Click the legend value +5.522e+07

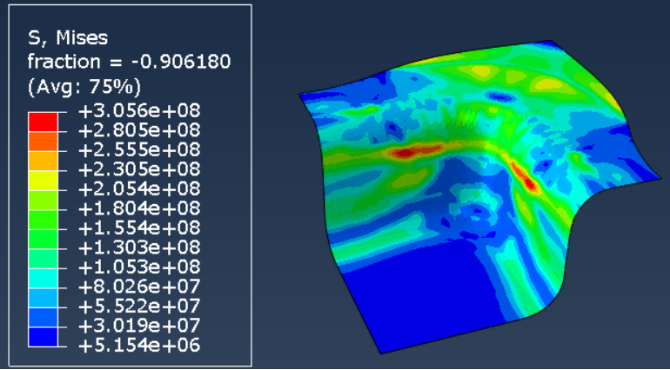point(139,306)
